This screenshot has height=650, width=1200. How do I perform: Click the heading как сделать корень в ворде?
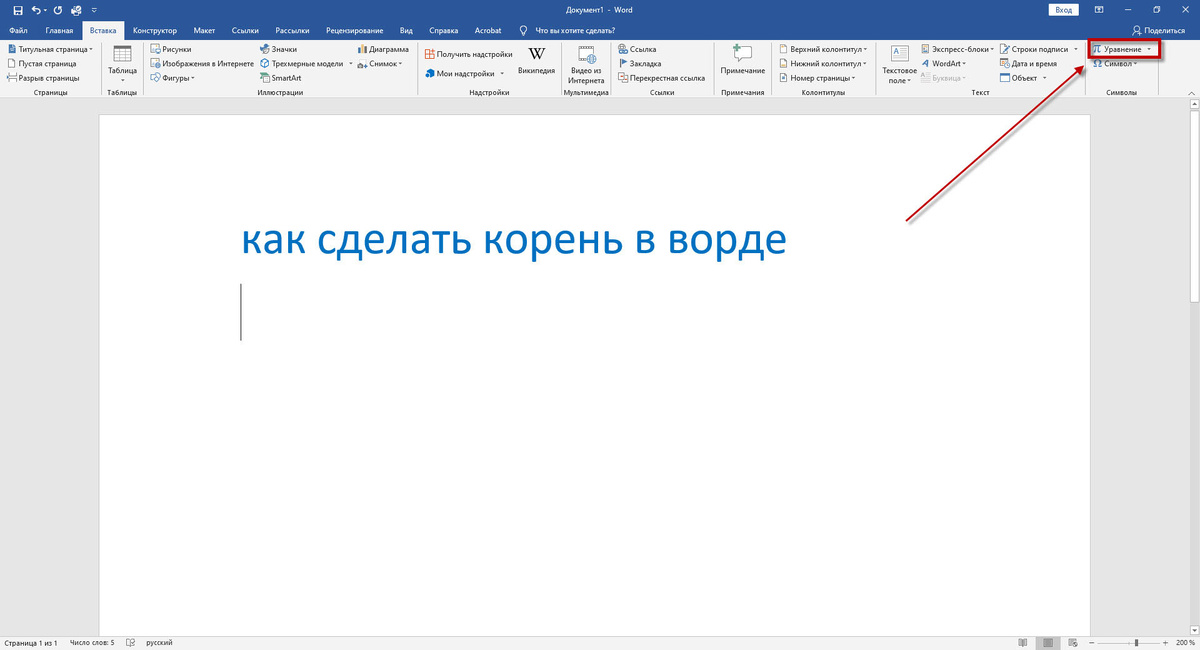click(x=513, y=241)
